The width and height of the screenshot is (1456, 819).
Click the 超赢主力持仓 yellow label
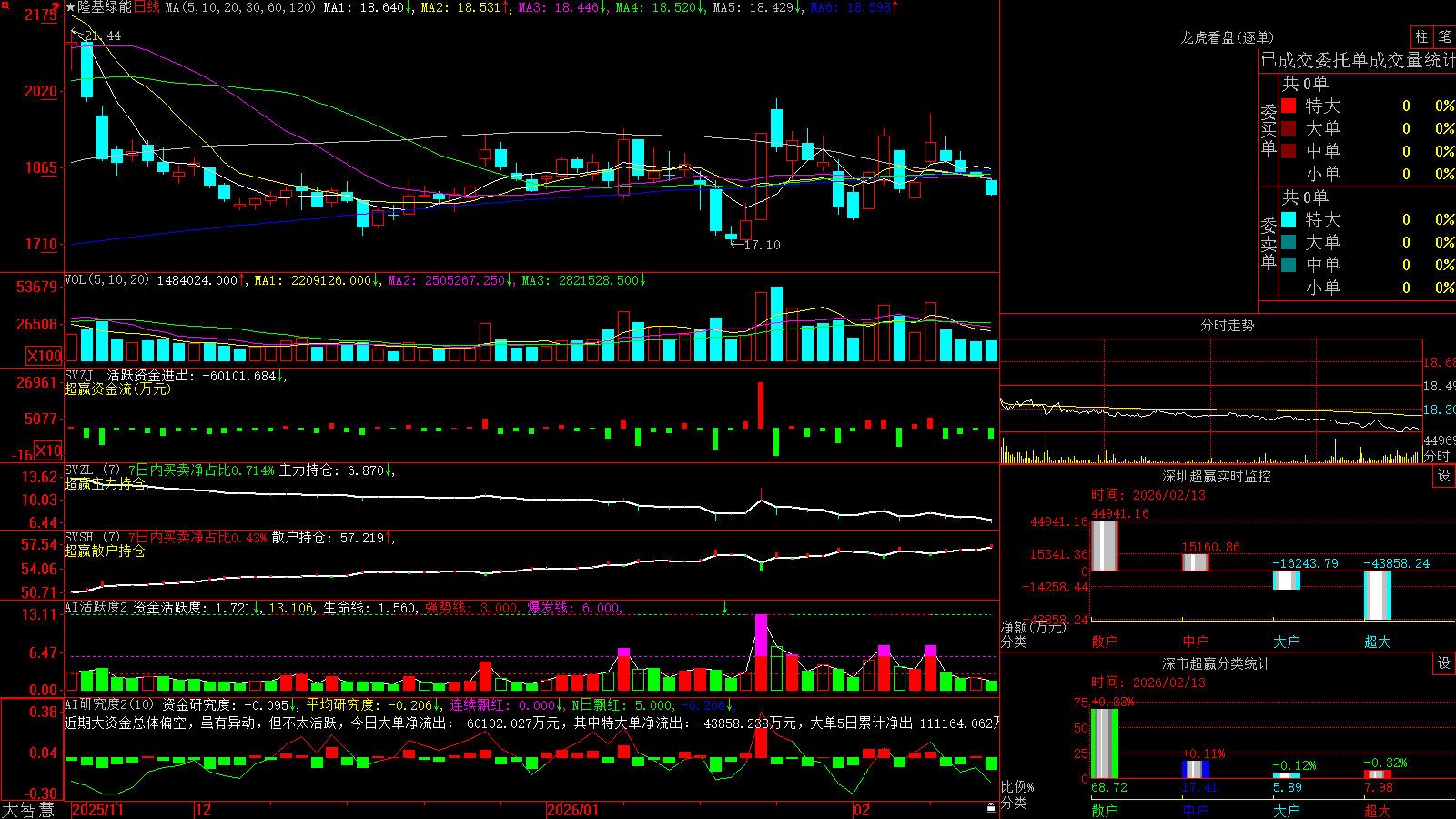(x=105, y=483)
